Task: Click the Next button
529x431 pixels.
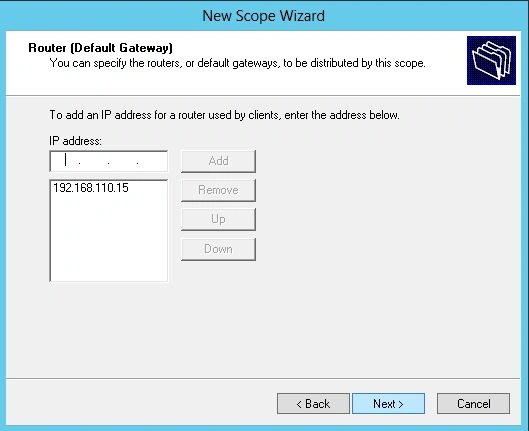Action: click(x=388, y=403)
